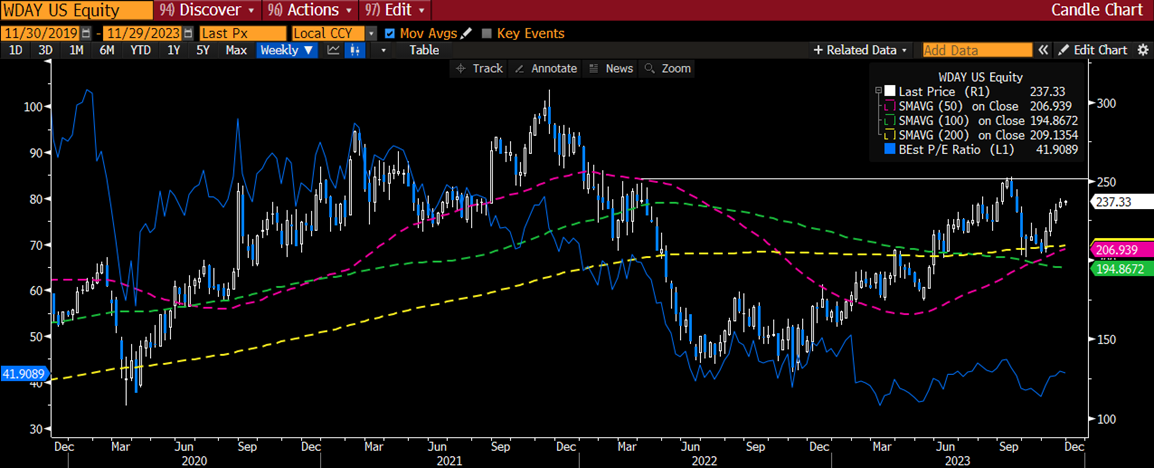Open the 96) Actions menu
Viewport: 1154px width, 468px height.
tap(311, 10)
